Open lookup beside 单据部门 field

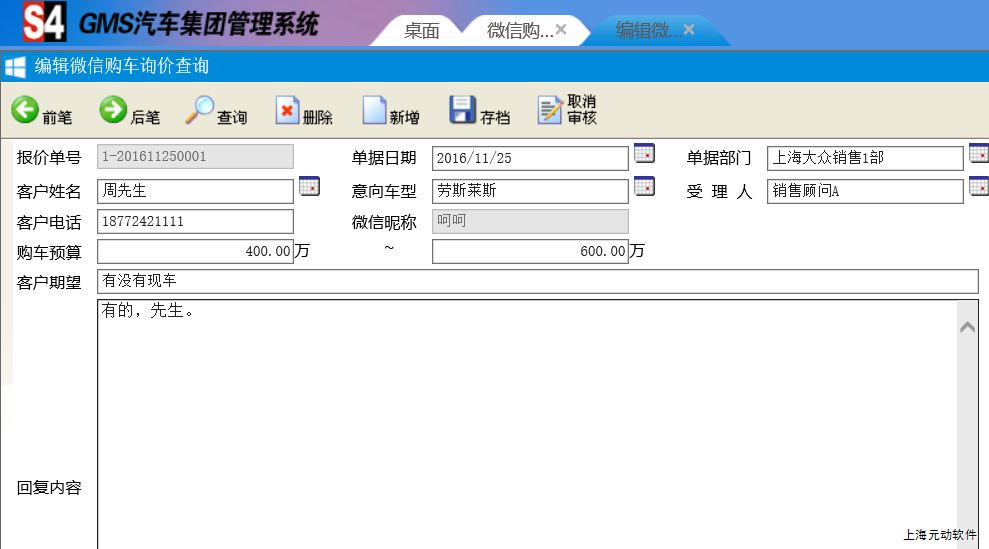[978, 154]
